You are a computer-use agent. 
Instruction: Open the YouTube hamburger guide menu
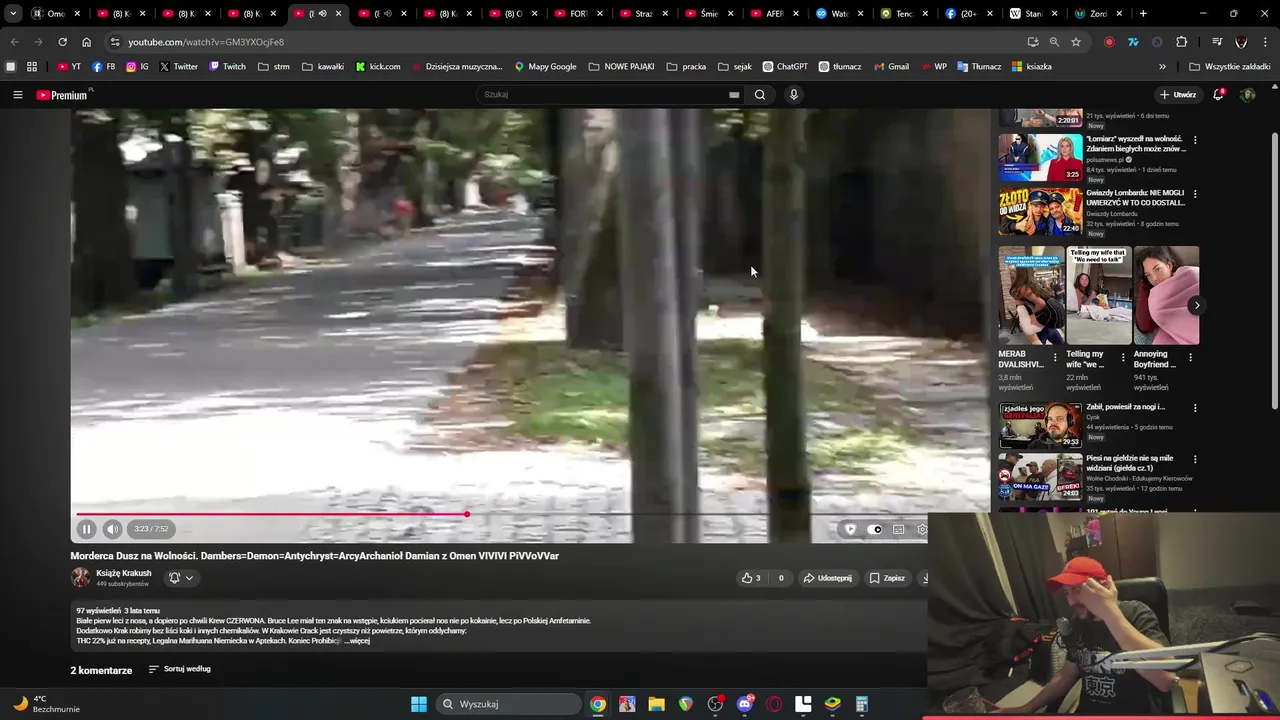pyautogui.click(x=17, y=95)
